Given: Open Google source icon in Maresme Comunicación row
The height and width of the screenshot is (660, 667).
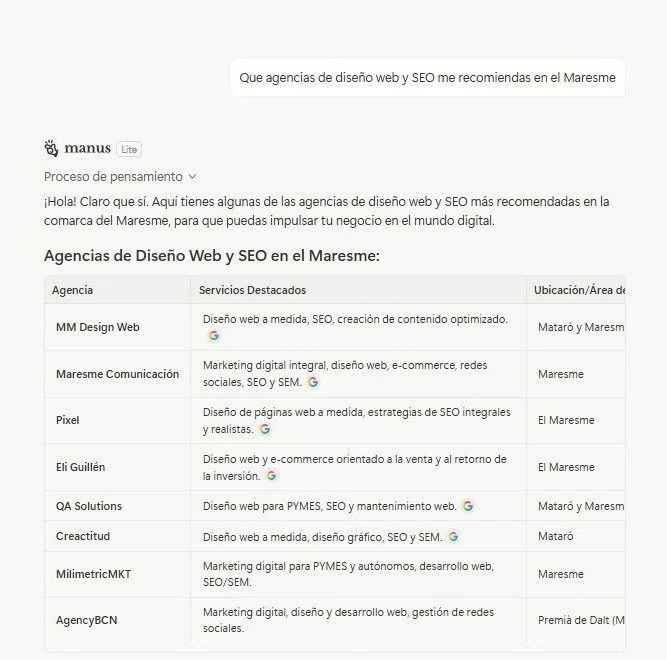Looking at the screenshot, I should [313, 382].
